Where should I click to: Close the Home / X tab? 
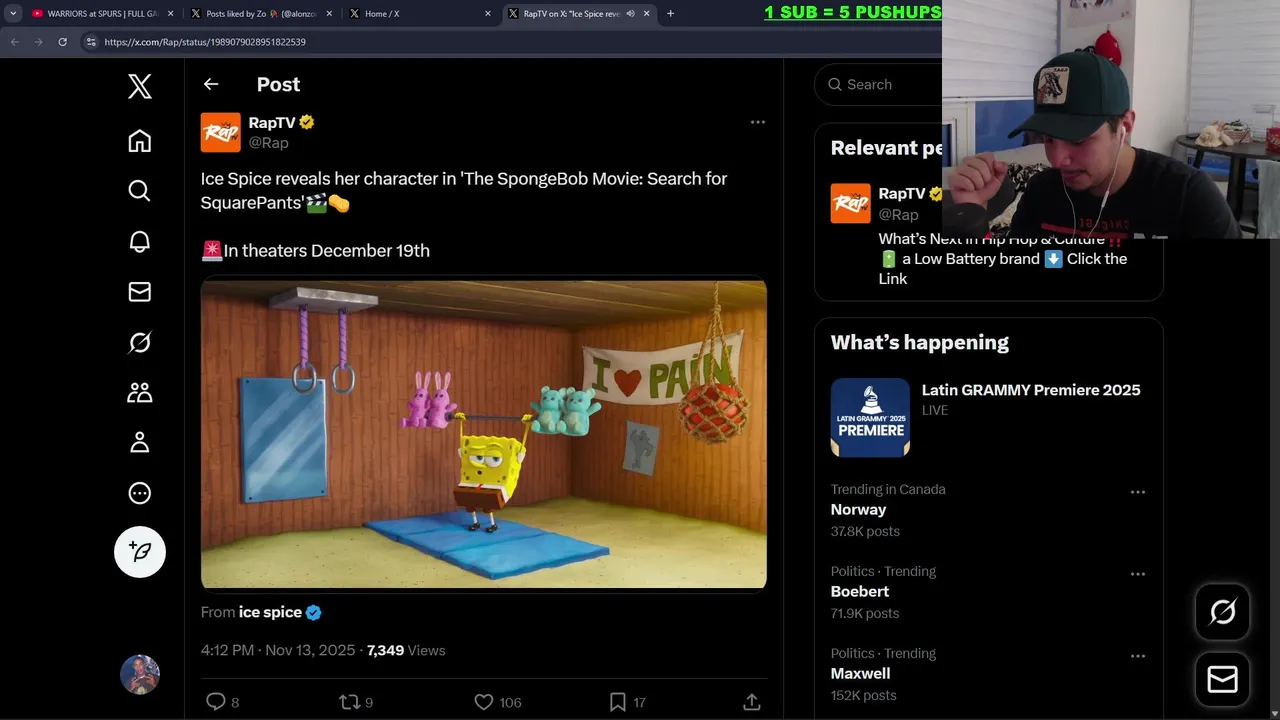pyautogui.click(x=488, y=14)
